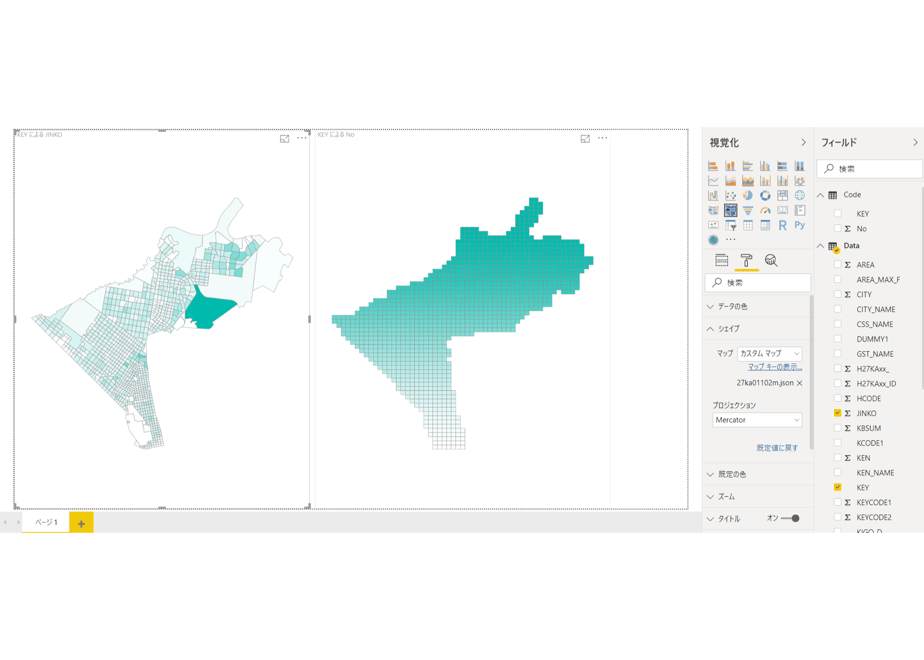The width and height of the screenshot is (924, 660).
Task: Click the 既定値に戻す link
Action: point(777,448)
